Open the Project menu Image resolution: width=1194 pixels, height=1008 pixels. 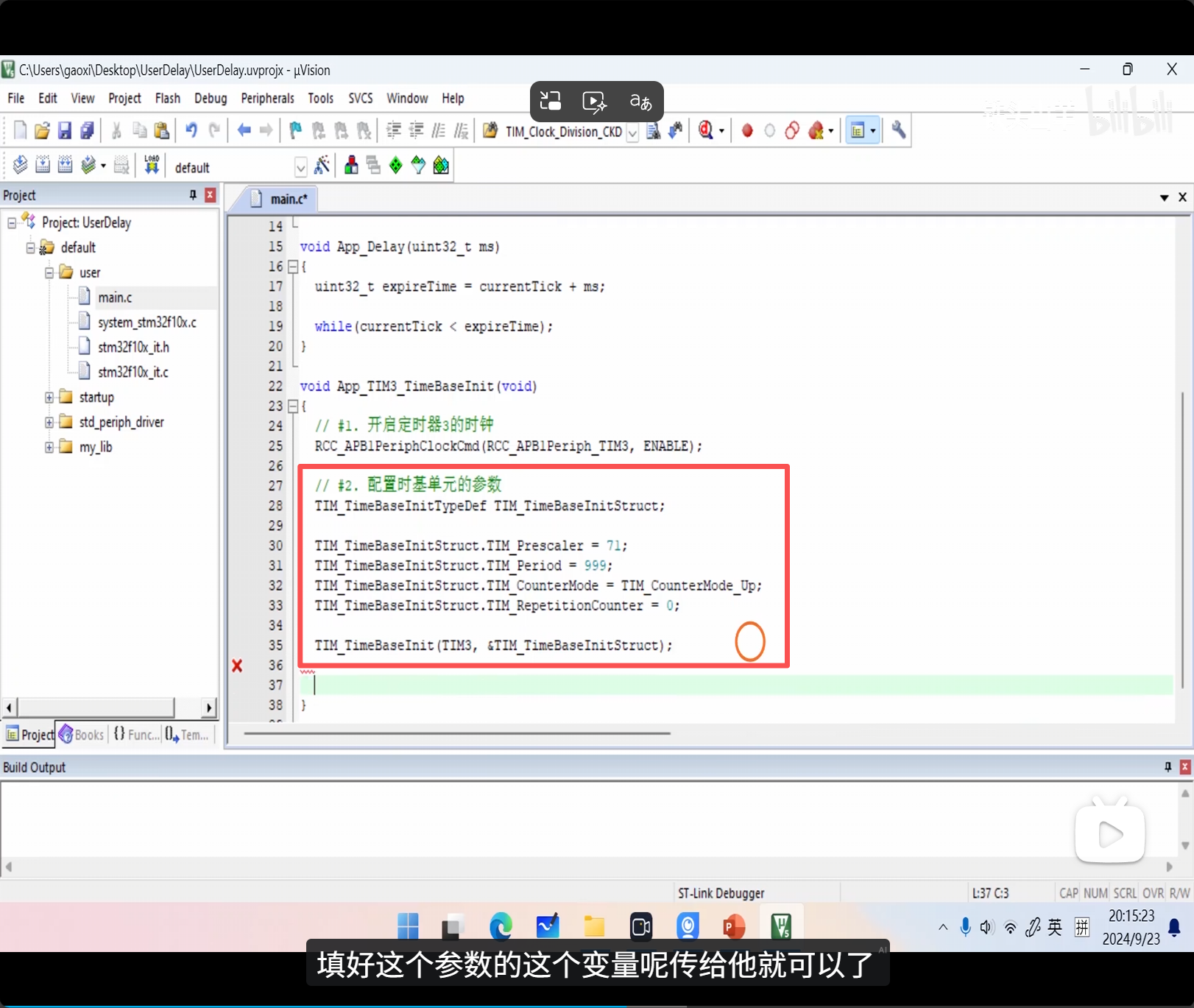click(124, 98)
